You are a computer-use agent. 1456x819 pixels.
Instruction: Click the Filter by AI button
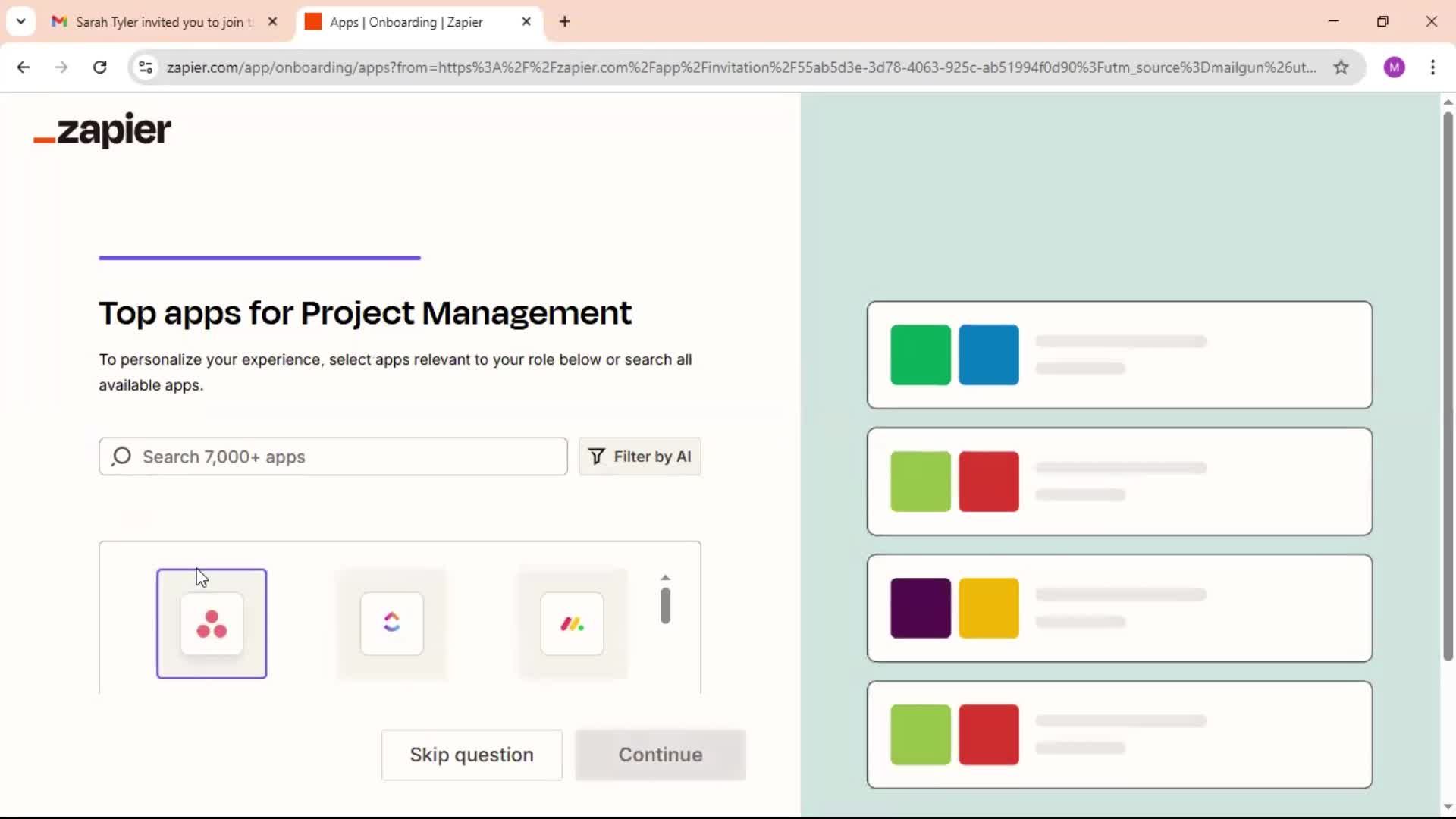pos(640,457)
